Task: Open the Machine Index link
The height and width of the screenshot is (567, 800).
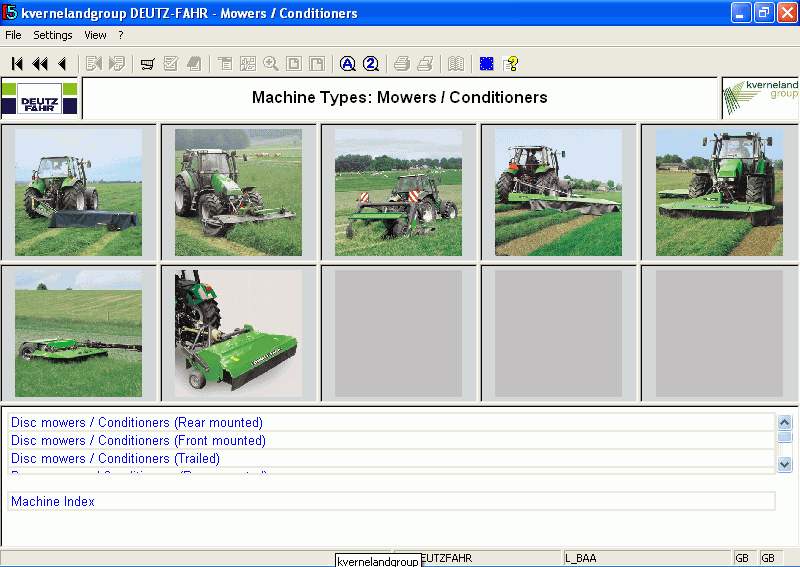Action: 53,501
